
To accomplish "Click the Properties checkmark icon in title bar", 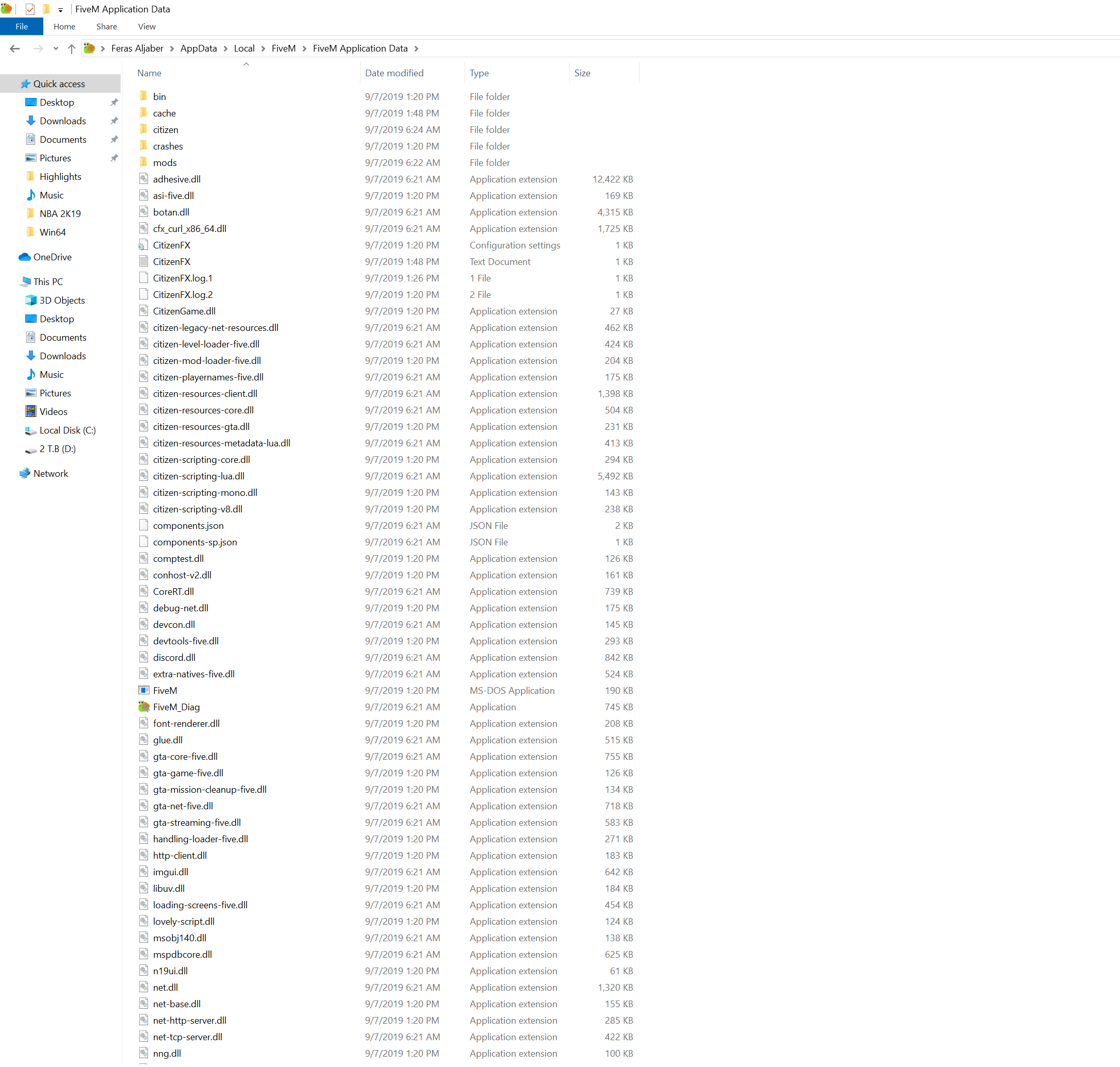I will click(x=30, y=9).
